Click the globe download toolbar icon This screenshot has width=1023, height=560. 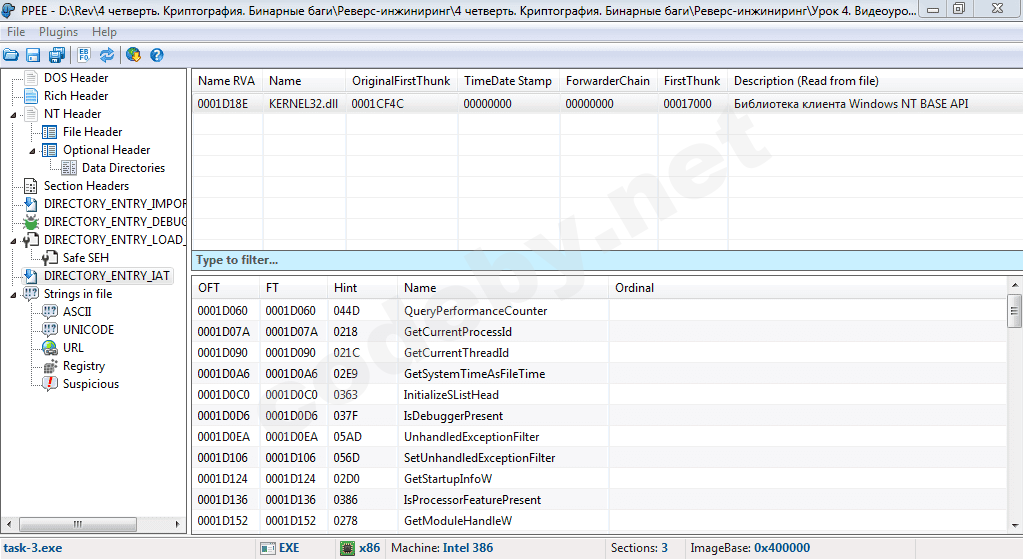click(x=133, y=55)
